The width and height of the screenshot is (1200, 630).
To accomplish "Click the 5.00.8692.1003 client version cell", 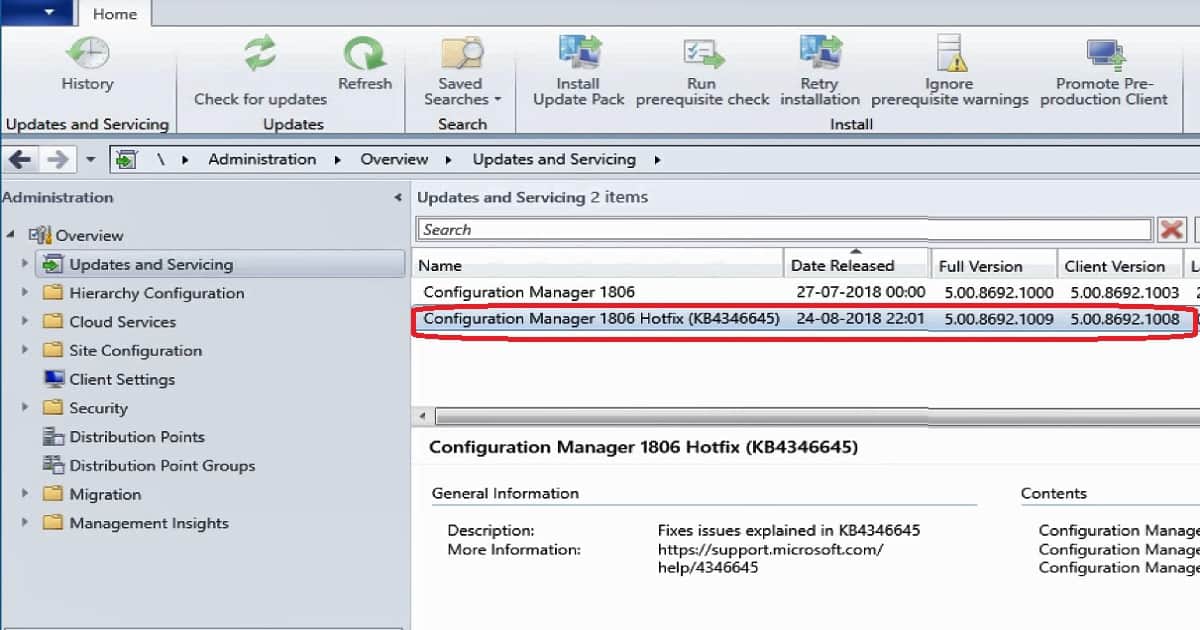I will pos(1123,292).
